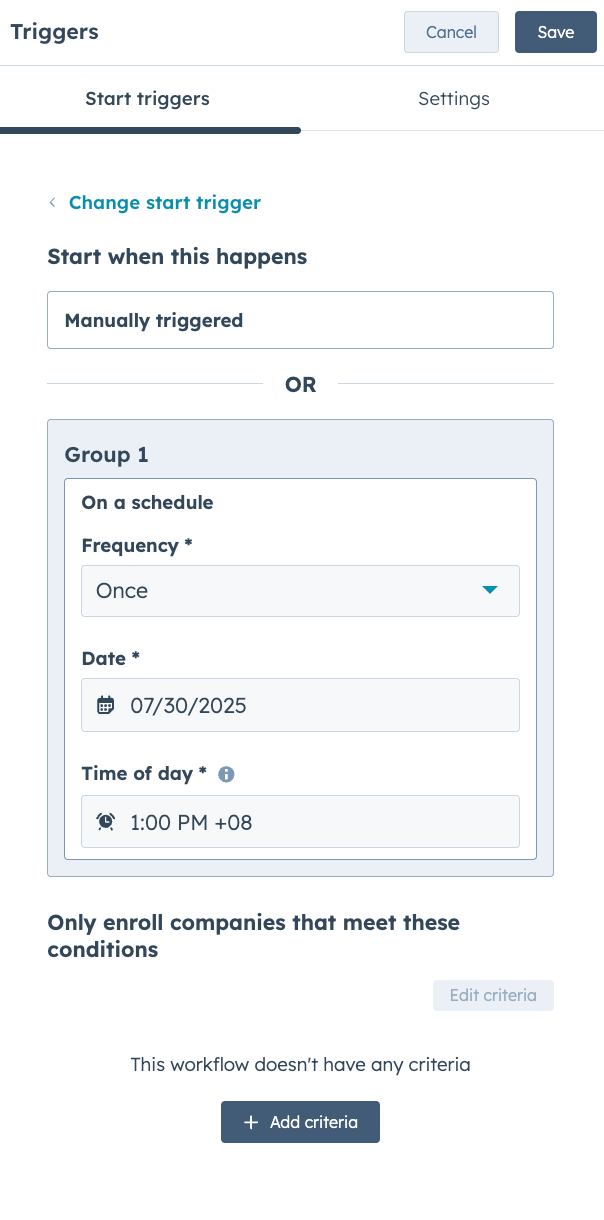Image resolution: width=604 pixels, height=1220 pixels.
Task: Click the back chevron before Change start trigger
Action: pyautogui.click(x=52, y=202)
